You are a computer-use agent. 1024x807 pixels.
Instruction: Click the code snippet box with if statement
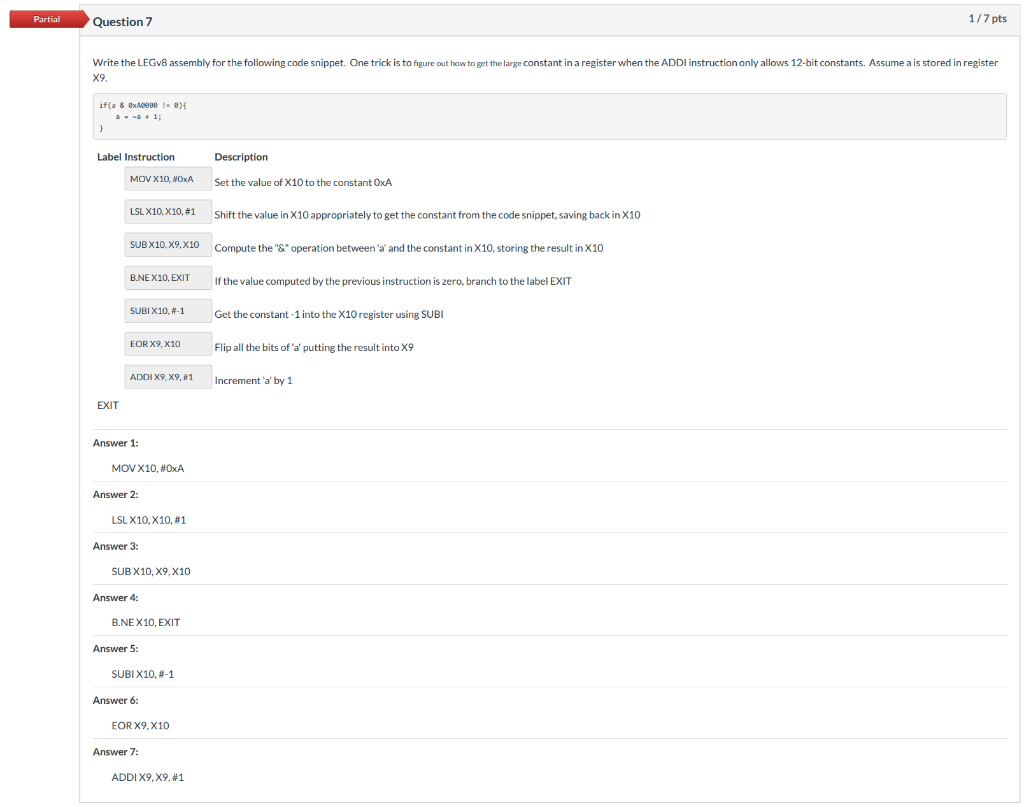tap(549, 116)
